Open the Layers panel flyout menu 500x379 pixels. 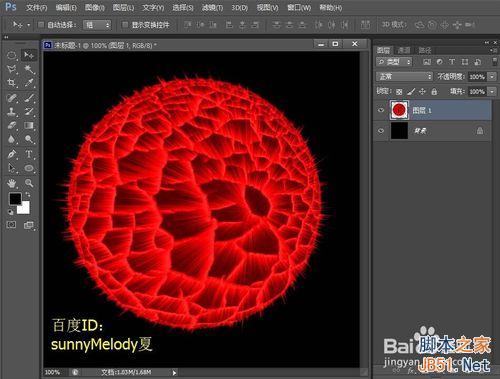495,50
